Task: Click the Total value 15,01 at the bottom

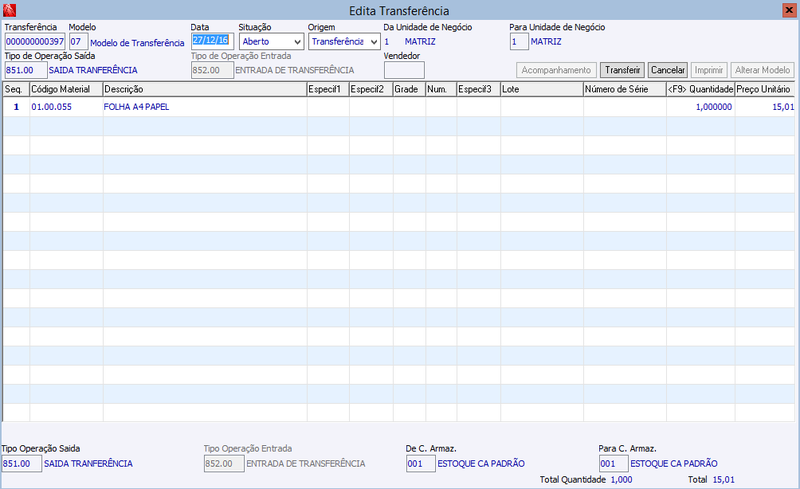Action: [723, 480]
